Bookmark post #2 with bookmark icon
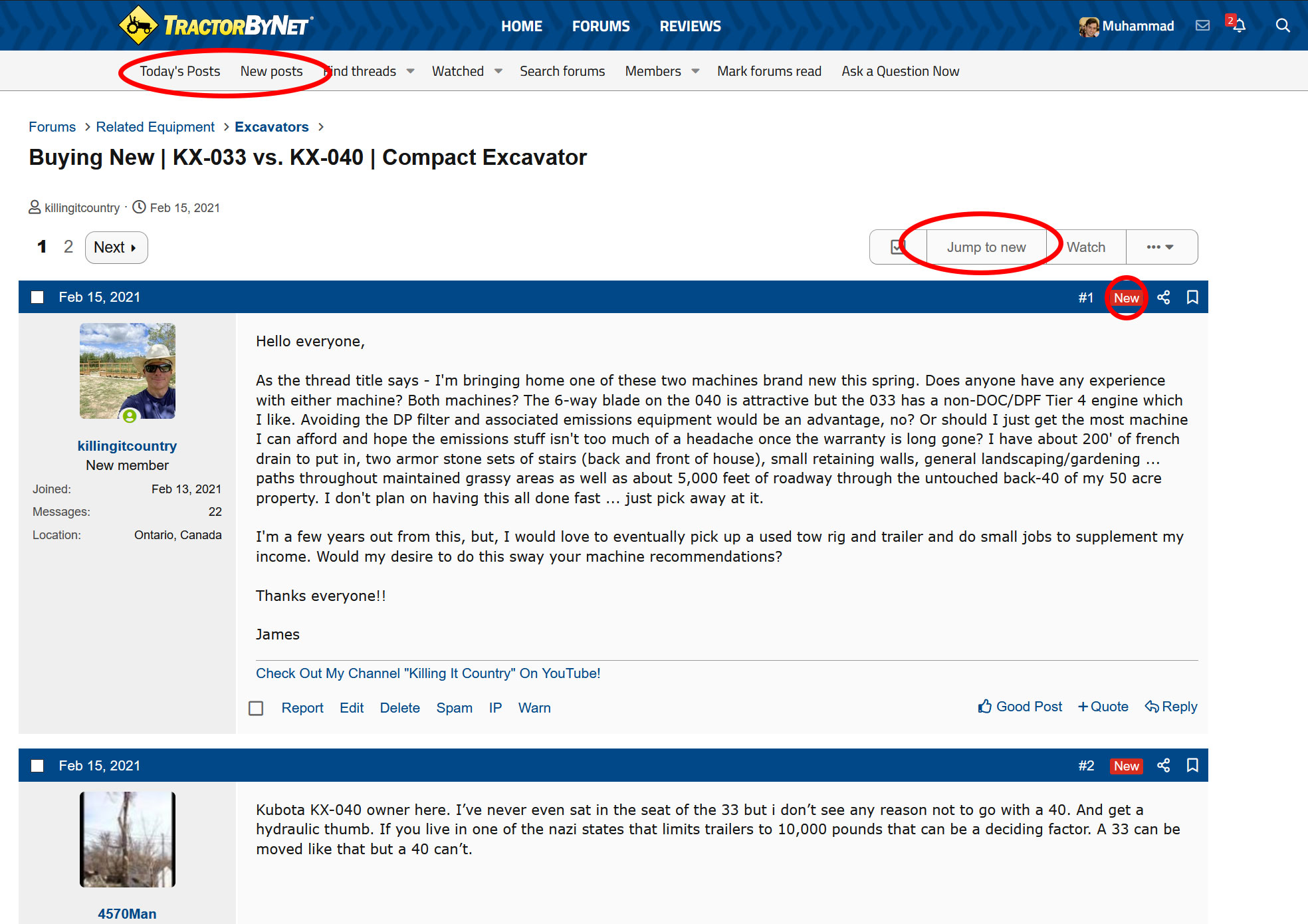This screenshot has height=924, width=1308. pyautogui.click(x=1192, y=766)
